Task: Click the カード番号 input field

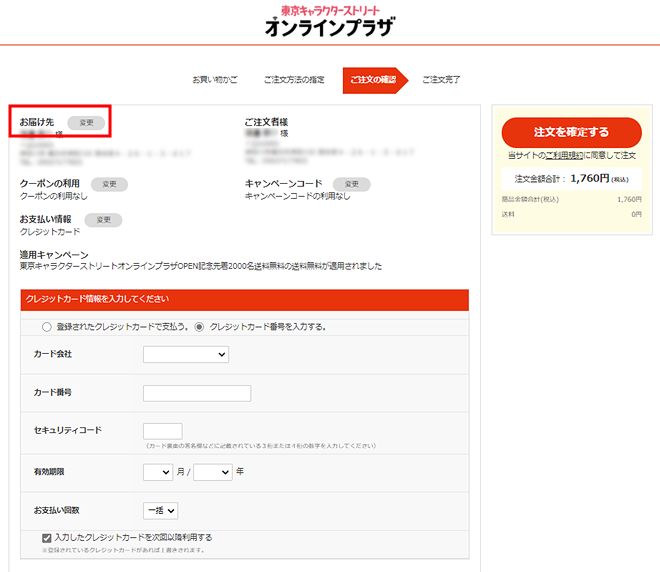Action: click(197, 393)
